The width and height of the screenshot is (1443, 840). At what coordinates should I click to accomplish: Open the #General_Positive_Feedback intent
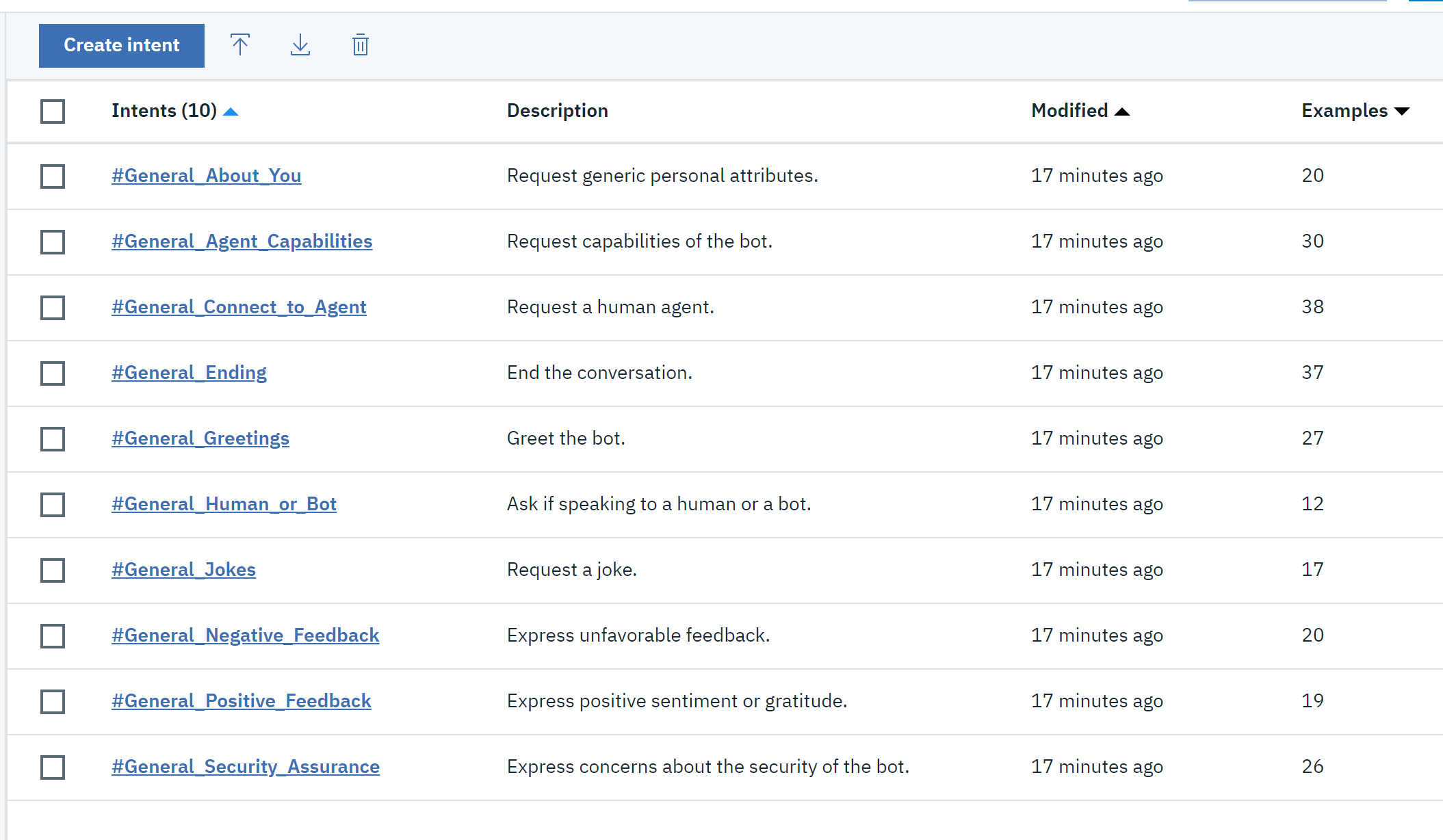pos(242,700)
